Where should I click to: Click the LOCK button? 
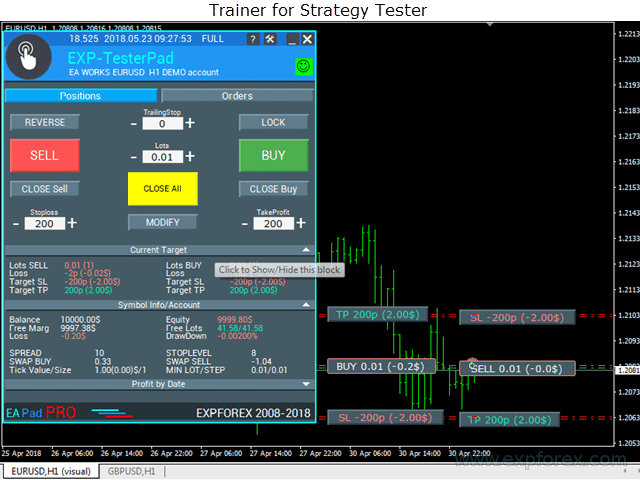pyautogui.click(x=273, y=122)
